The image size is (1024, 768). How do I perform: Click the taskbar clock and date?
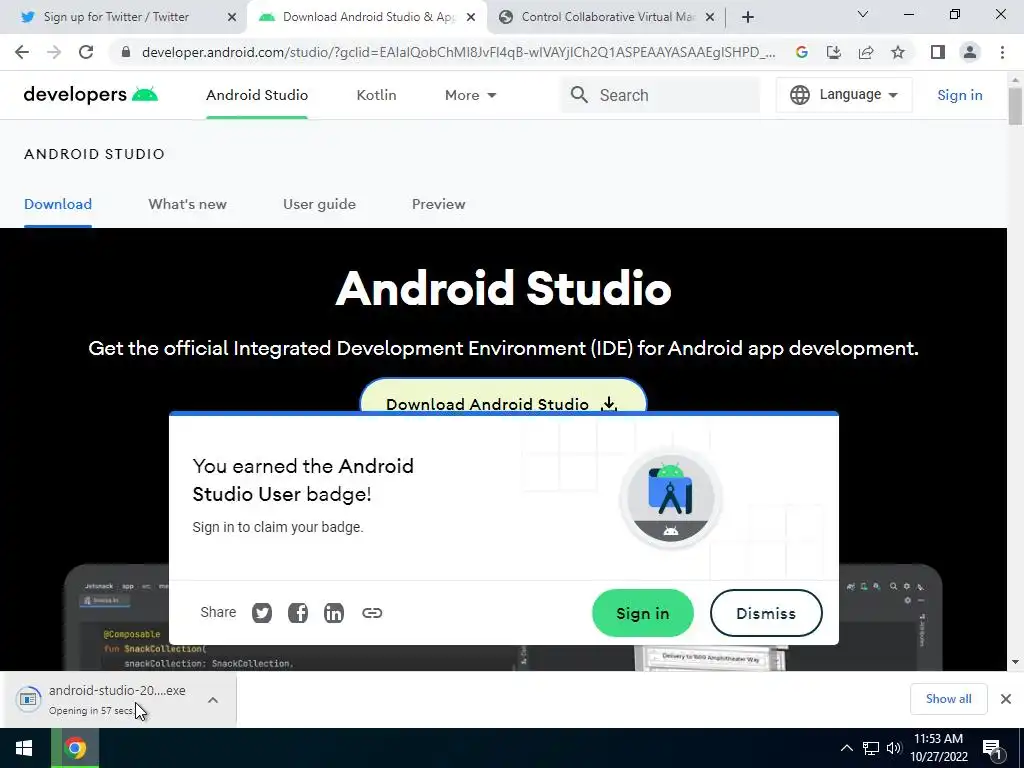click(938, 748)
